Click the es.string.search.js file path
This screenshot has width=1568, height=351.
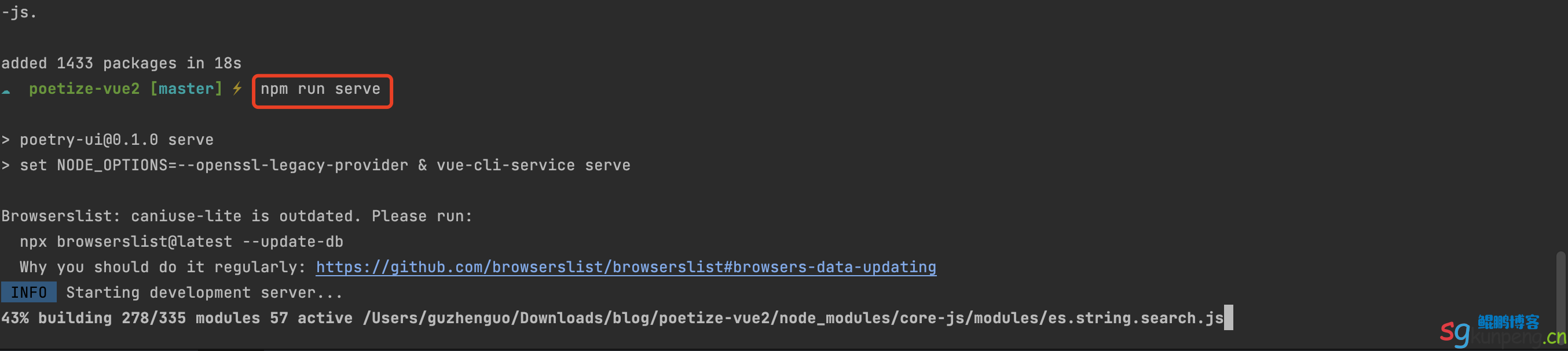(793, 318)
